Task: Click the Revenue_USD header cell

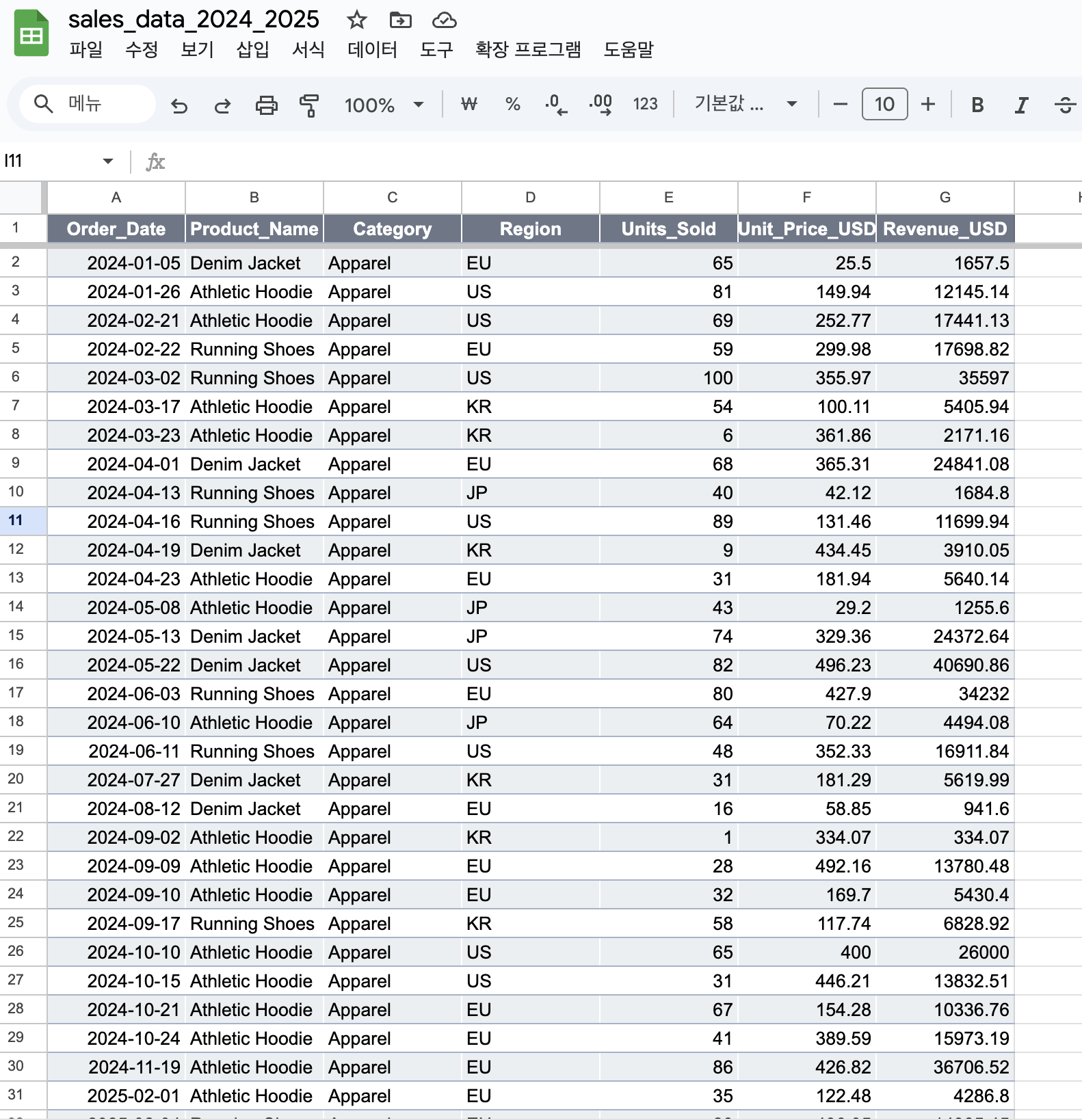Action: tap(945, 228)
